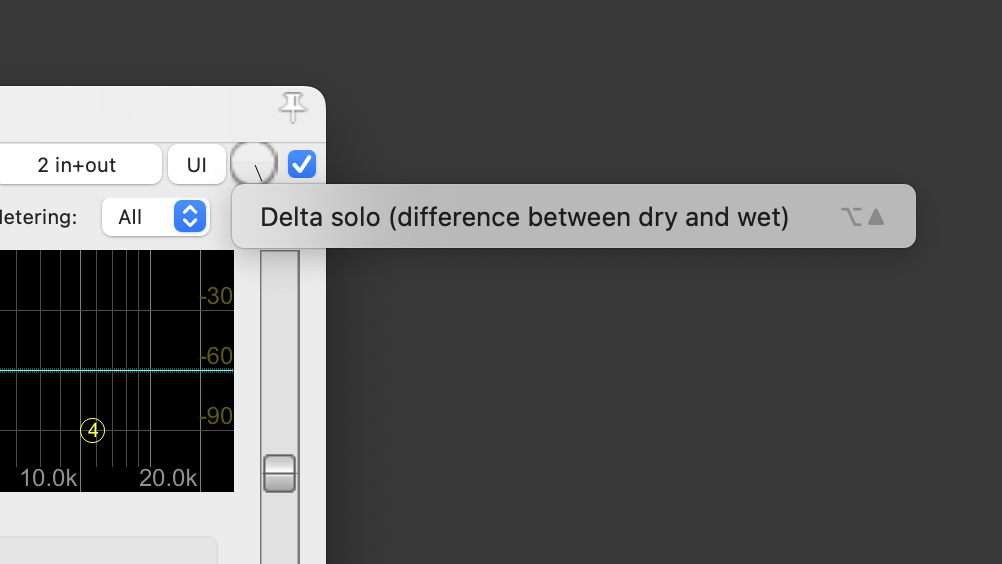Click the 20.0k frequency label
The width and height of the screenshot is (1002, 564).
click(168, 478)
